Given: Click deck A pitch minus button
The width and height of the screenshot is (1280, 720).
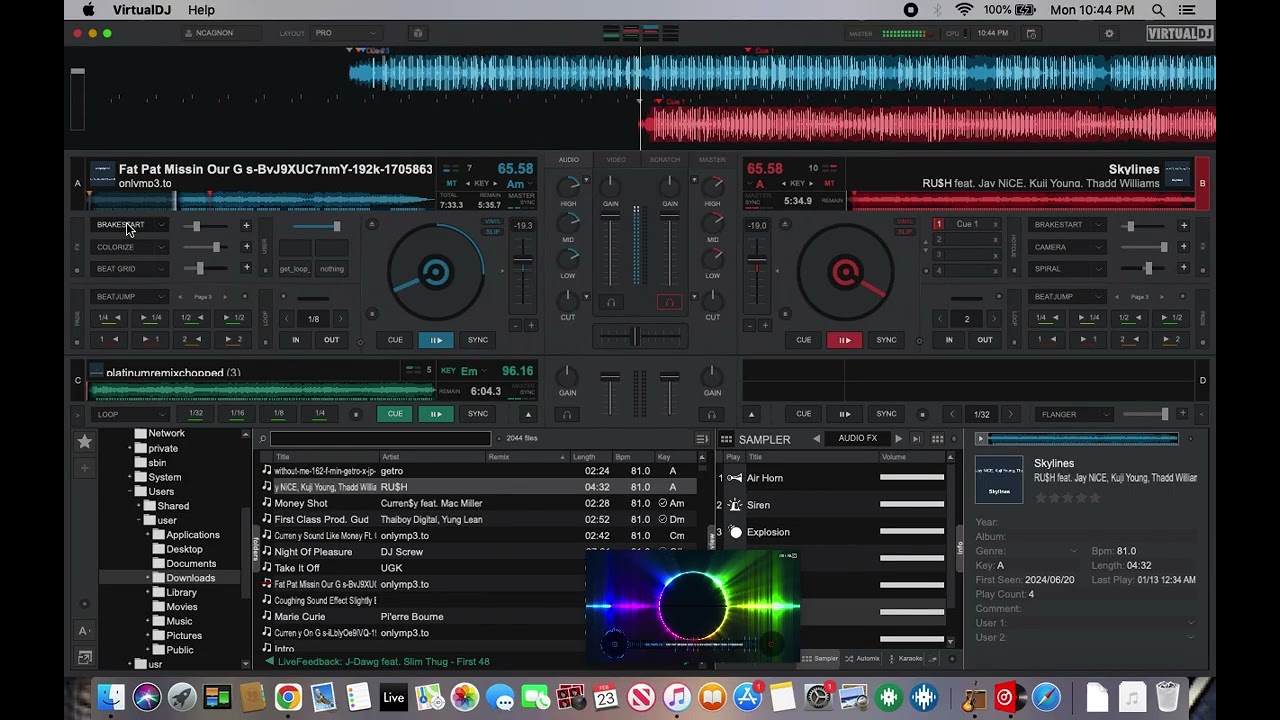Looking at the screenshot, I should tap(516, 325).
